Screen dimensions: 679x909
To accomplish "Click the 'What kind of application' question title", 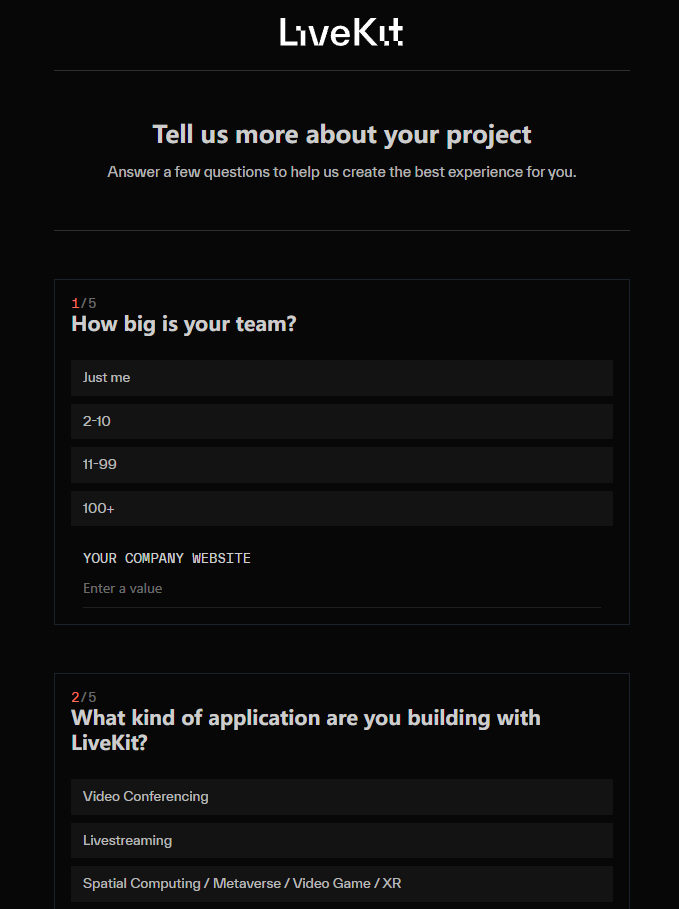I will click(306, 730).
